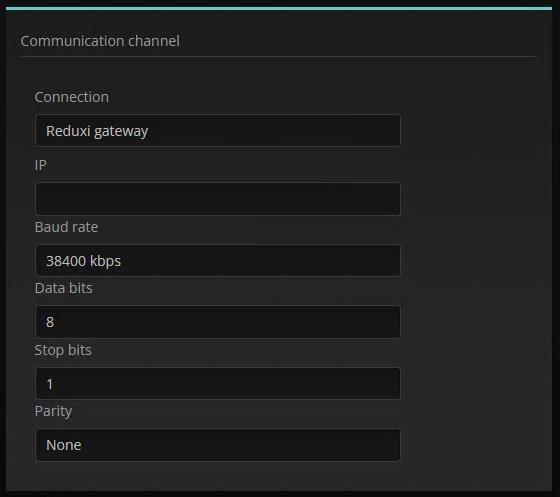Select the '38400 kbps' value text

(x=84, y=261)
